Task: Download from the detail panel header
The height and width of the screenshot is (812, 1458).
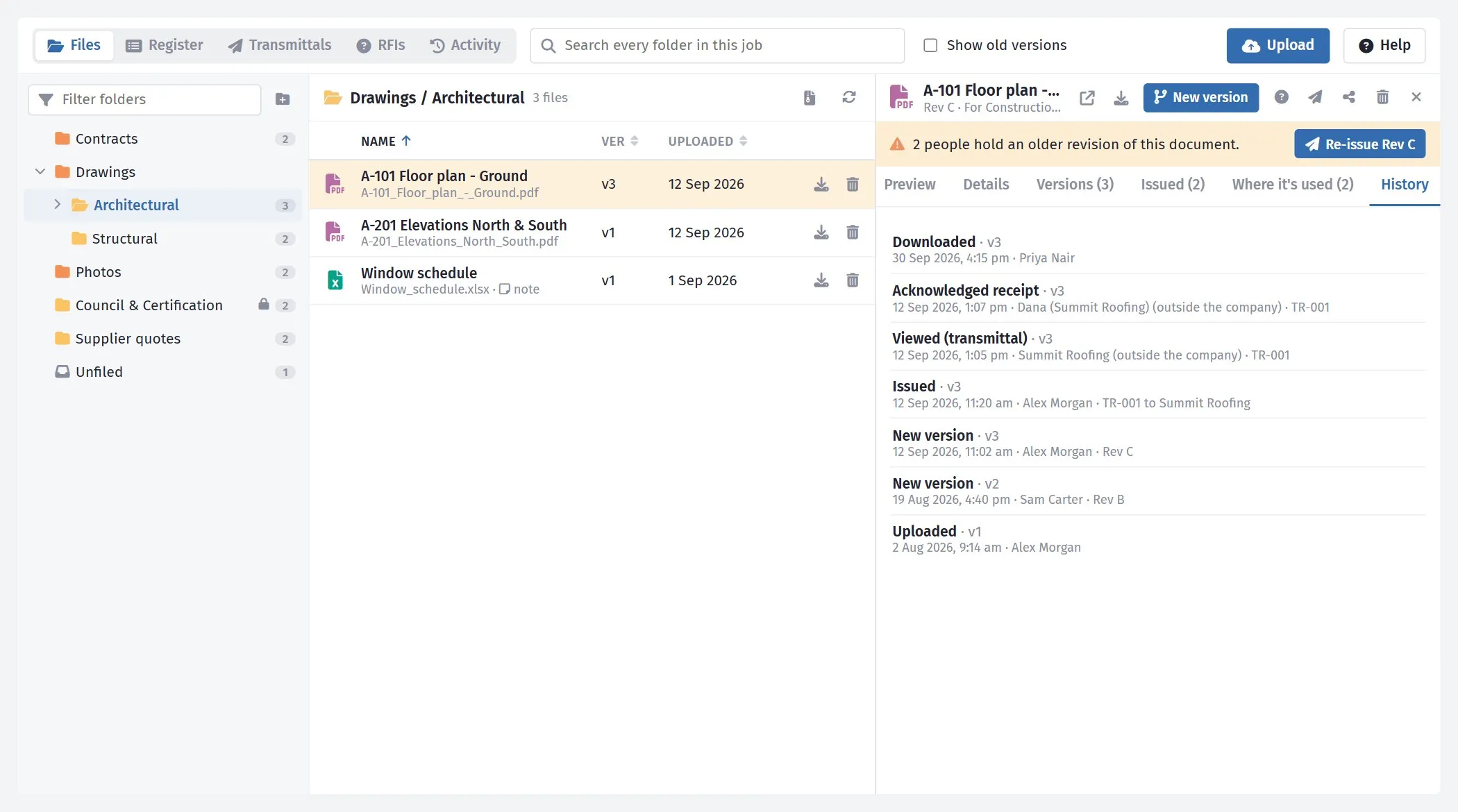Action: click(1121, 98)
